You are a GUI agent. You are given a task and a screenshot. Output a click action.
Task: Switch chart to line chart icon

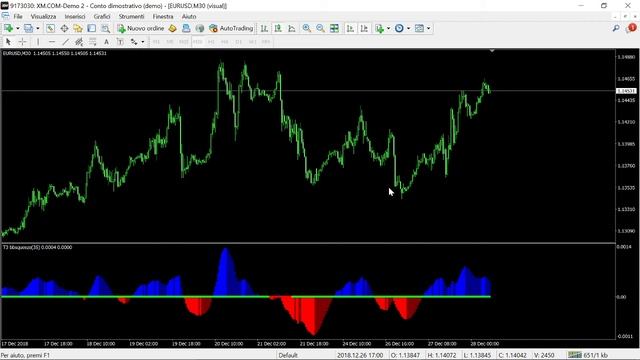[292, 28]
